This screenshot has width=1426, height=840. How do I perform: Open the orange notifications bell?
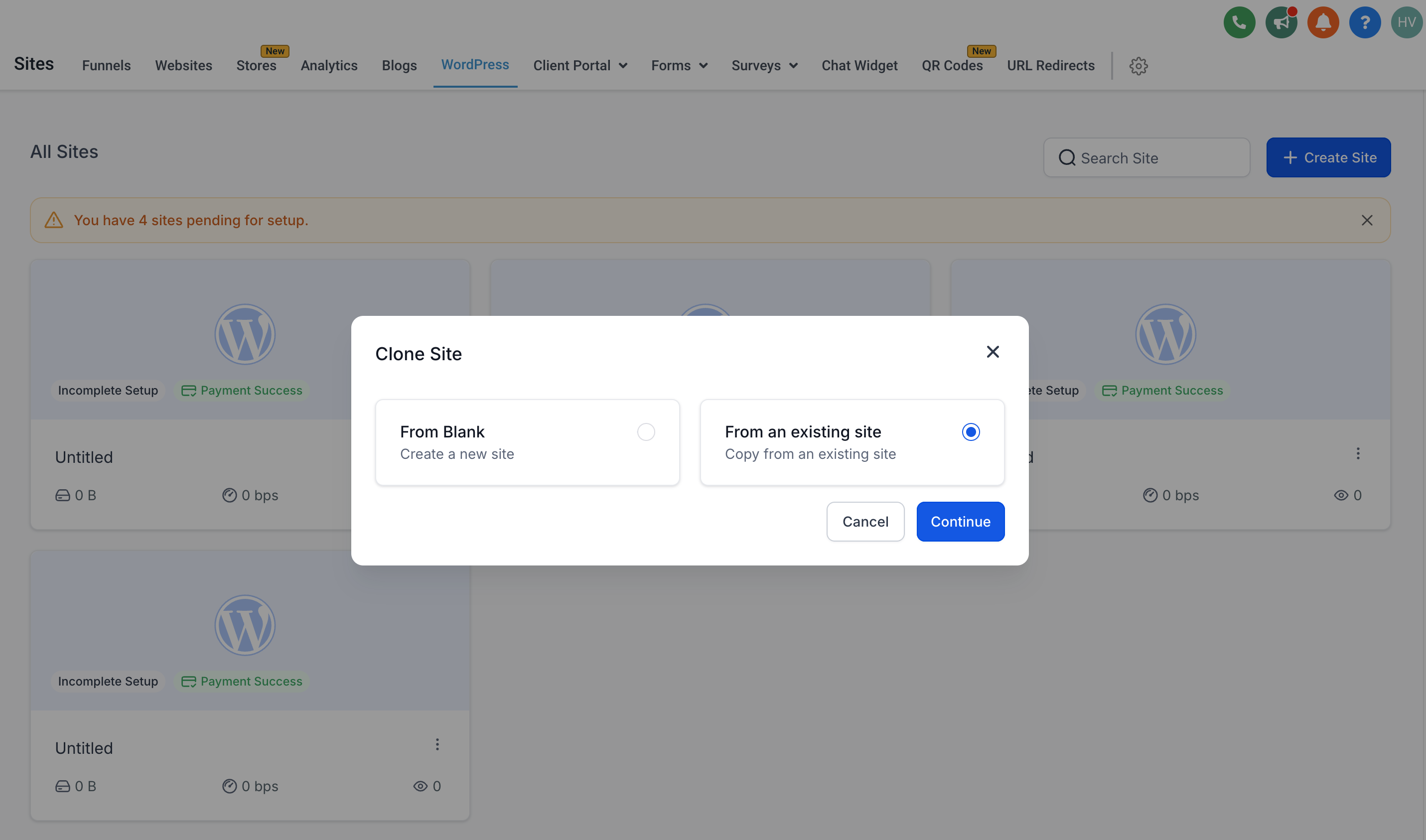(1323, 22)
